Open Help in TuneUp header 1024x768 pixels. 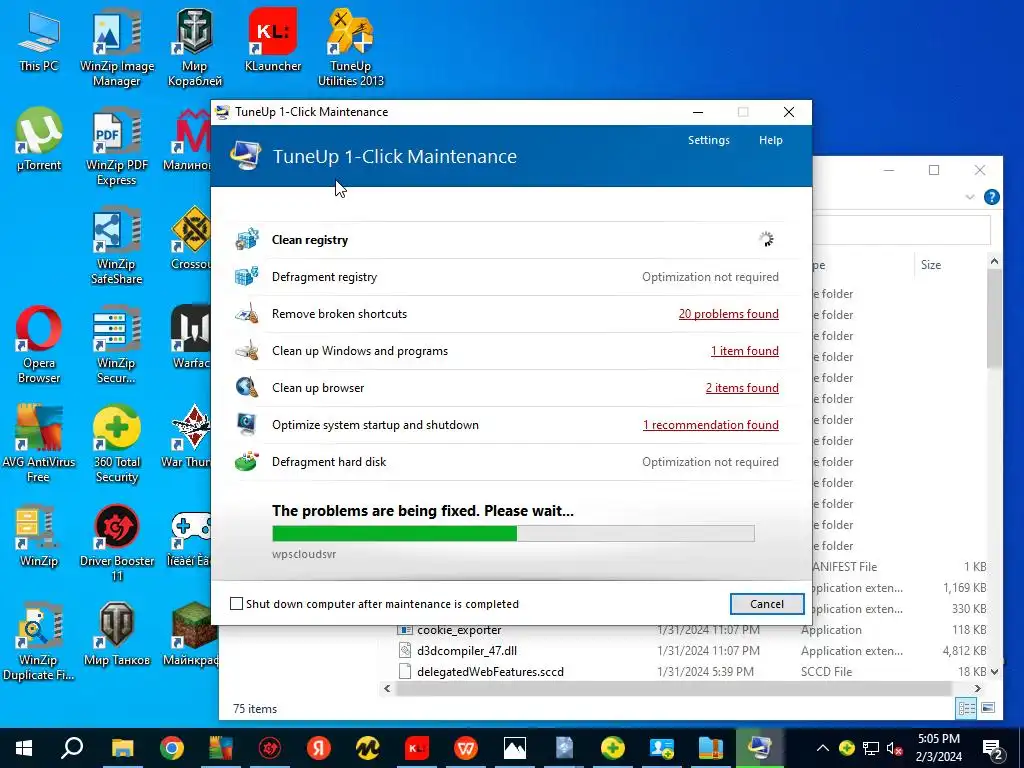pos(771,140)
